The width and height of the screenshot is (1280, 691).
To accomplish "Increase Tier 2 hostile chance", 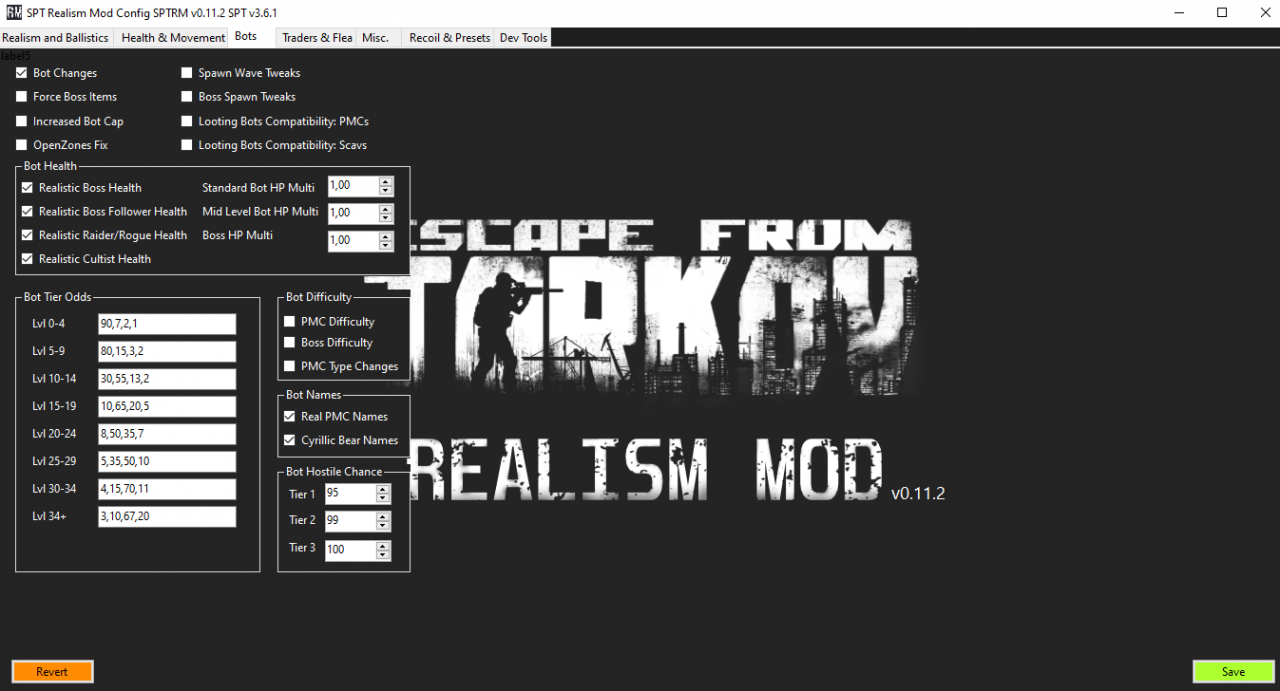I will pyautogui.click(x=383, y=517).
